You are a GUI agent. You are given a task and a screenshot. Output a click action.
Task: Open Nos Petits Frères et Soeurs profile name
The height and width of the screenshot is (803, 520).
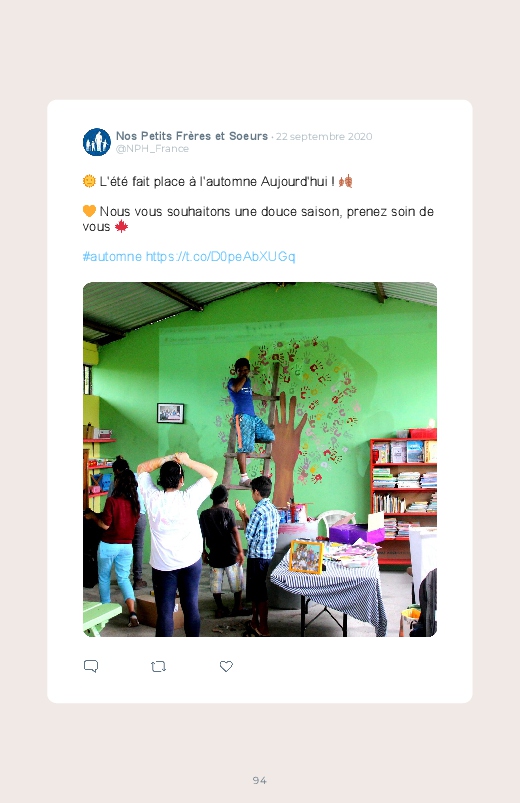click(192, 136)
